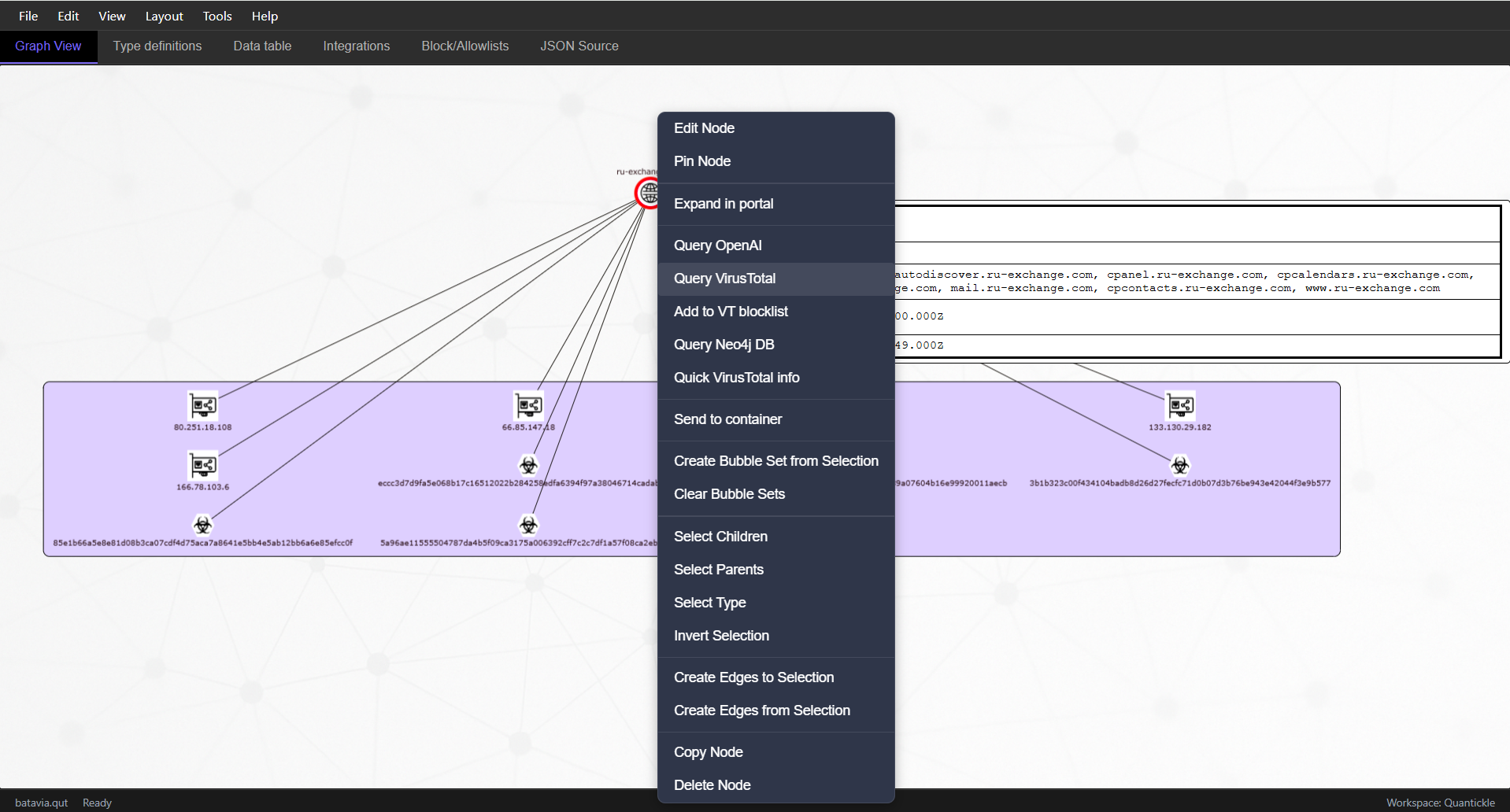Pick Select Parents from the menu

776,570
